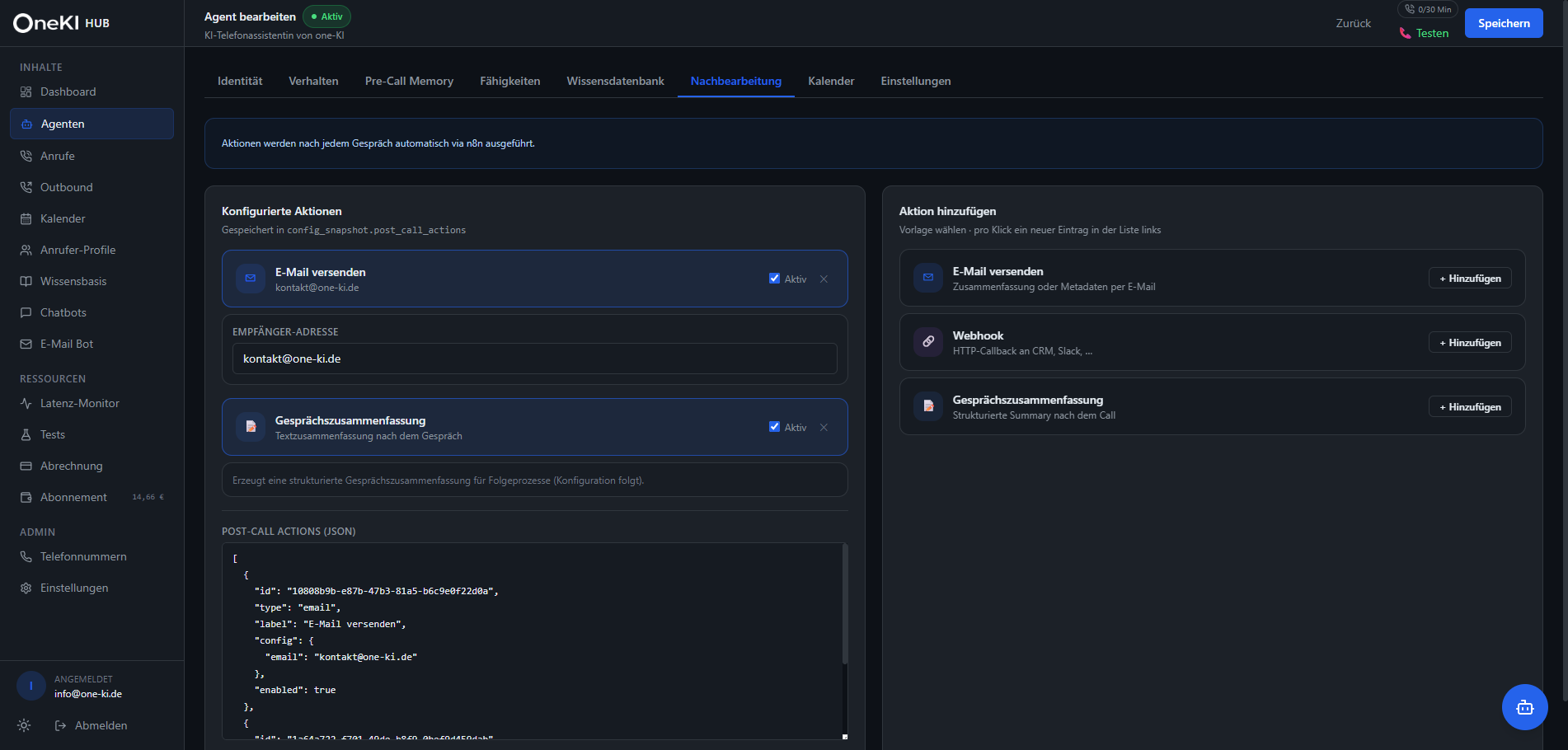Click the n8n info banner text
The height and width of the screenshot is (750, 1568).
pyautogui.click(x=378, y=143)
